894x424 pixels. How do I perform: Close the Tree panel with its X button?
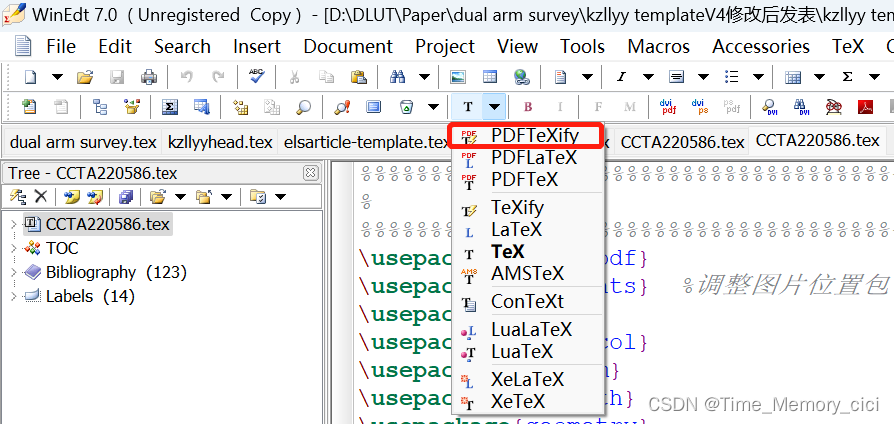click(x=310, y=172)
